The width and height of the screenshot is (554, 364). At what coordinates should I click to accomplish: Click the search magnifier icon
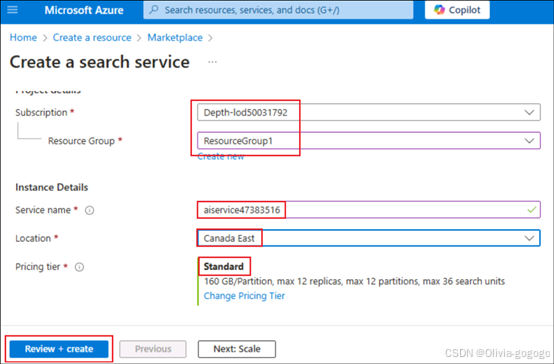(x=154, y=10)
